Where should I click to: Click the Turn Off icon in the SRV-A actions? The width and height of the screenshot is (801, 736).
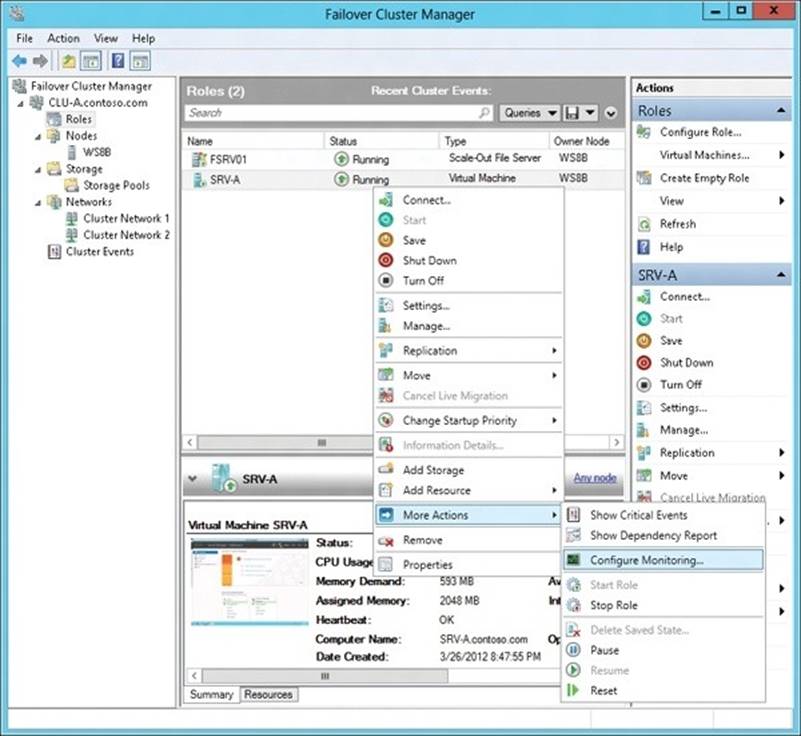click(644, 385)
